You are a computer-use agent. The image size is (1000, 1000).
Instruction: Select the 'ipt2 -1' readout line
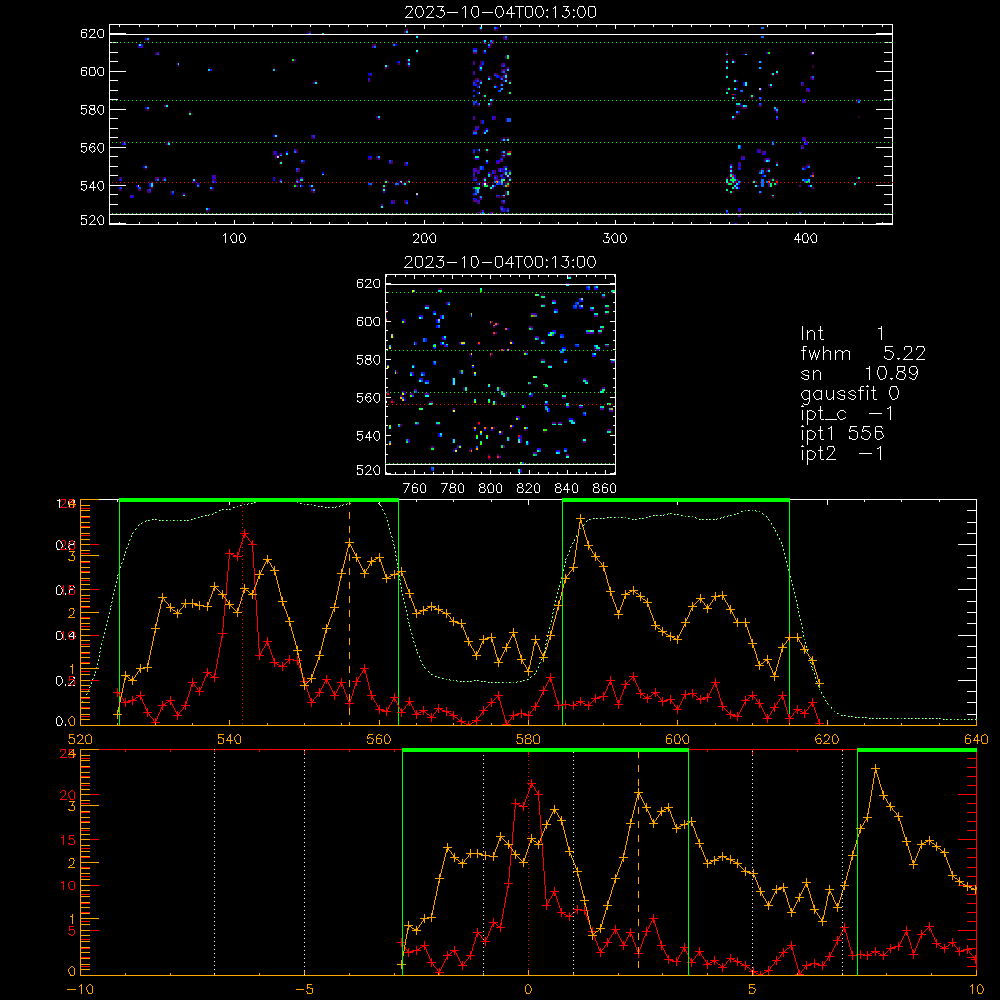pyautogui.click(x=842, y=453)
